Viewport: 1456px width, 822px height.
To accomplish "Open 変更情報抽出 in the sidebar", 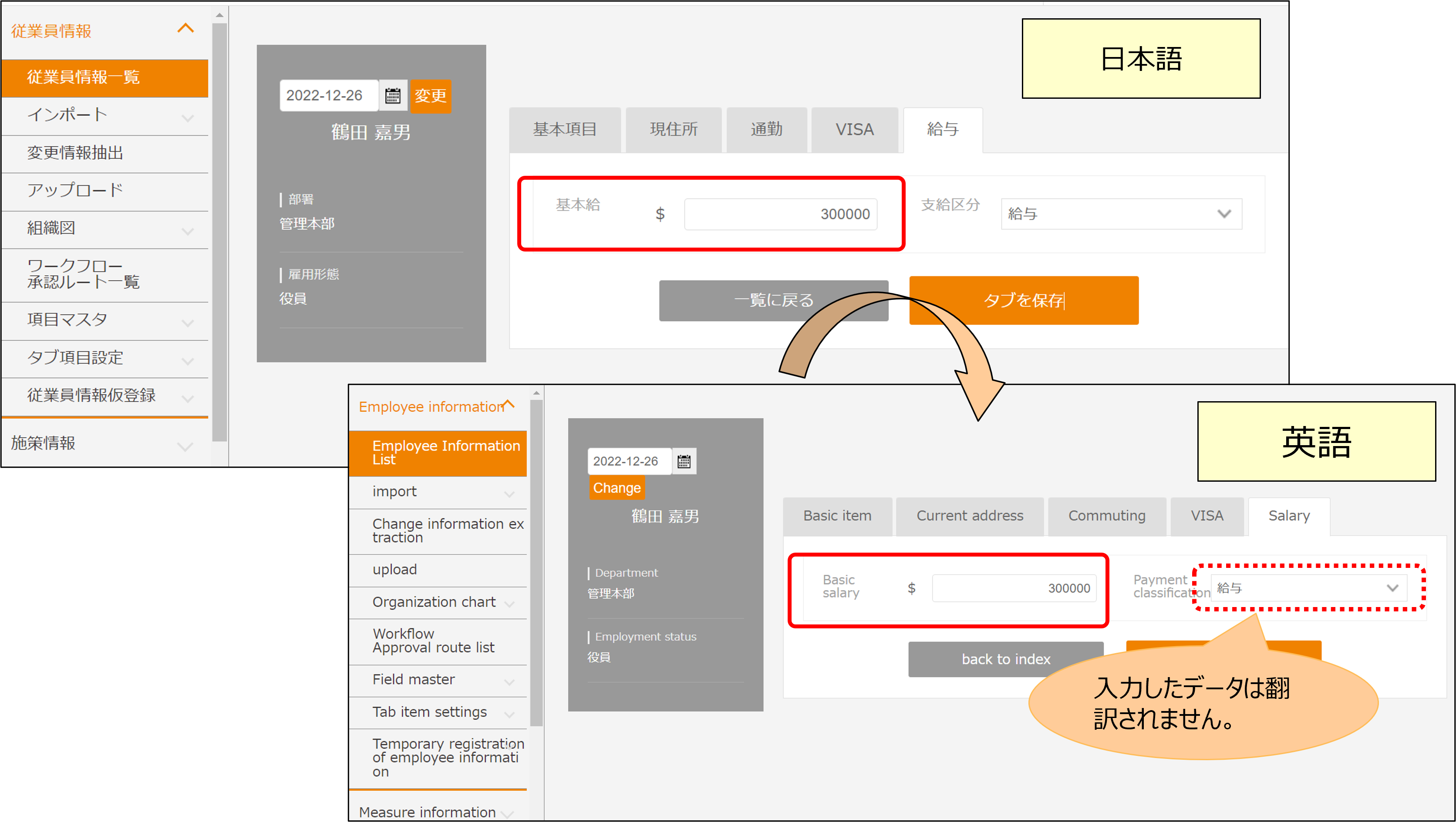I will (75, 153).
